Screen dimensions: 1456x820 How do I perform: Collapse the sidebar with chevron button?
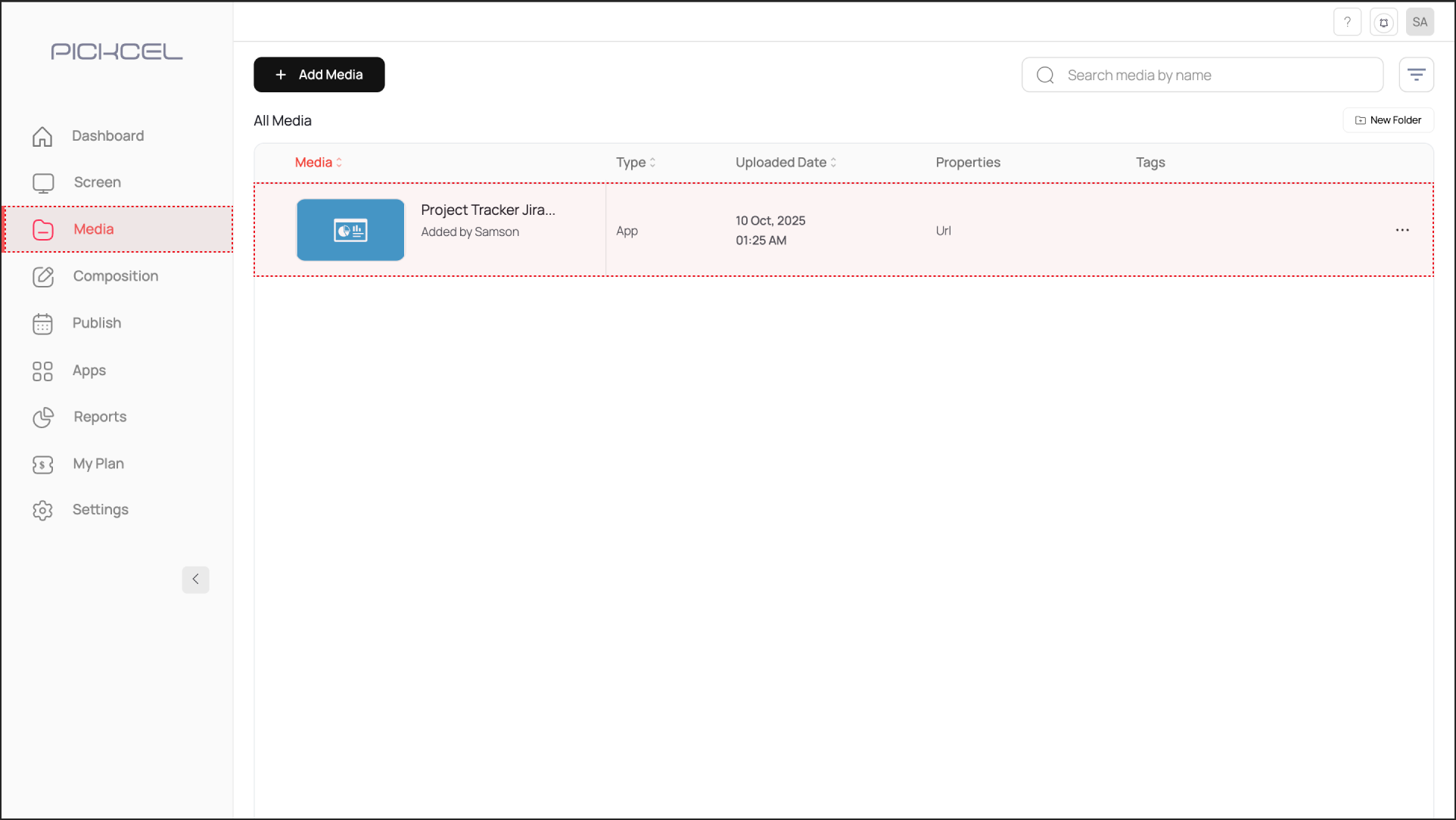[x=195, y=579]
